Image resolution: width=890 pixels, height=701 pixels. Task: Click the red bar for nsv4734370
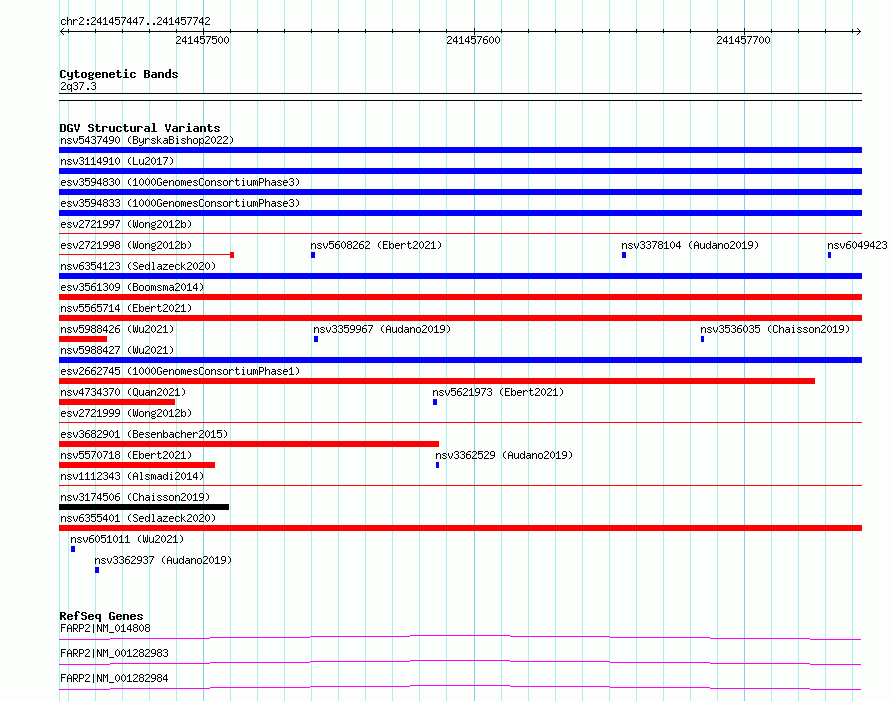pyautogui.click(x=117, y=402)
